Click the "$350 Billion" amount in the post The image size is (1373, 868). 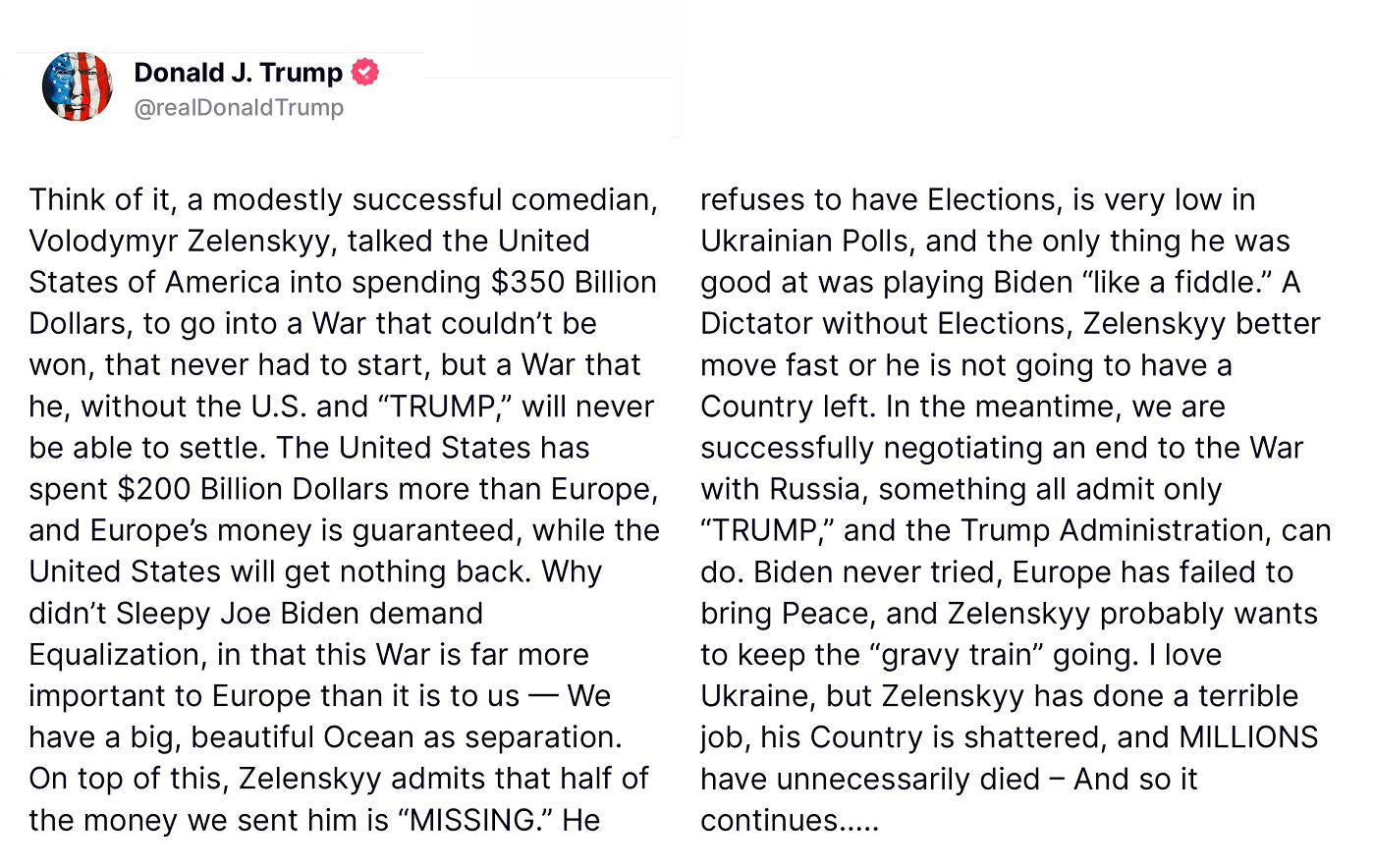click(x=574, y=282)
